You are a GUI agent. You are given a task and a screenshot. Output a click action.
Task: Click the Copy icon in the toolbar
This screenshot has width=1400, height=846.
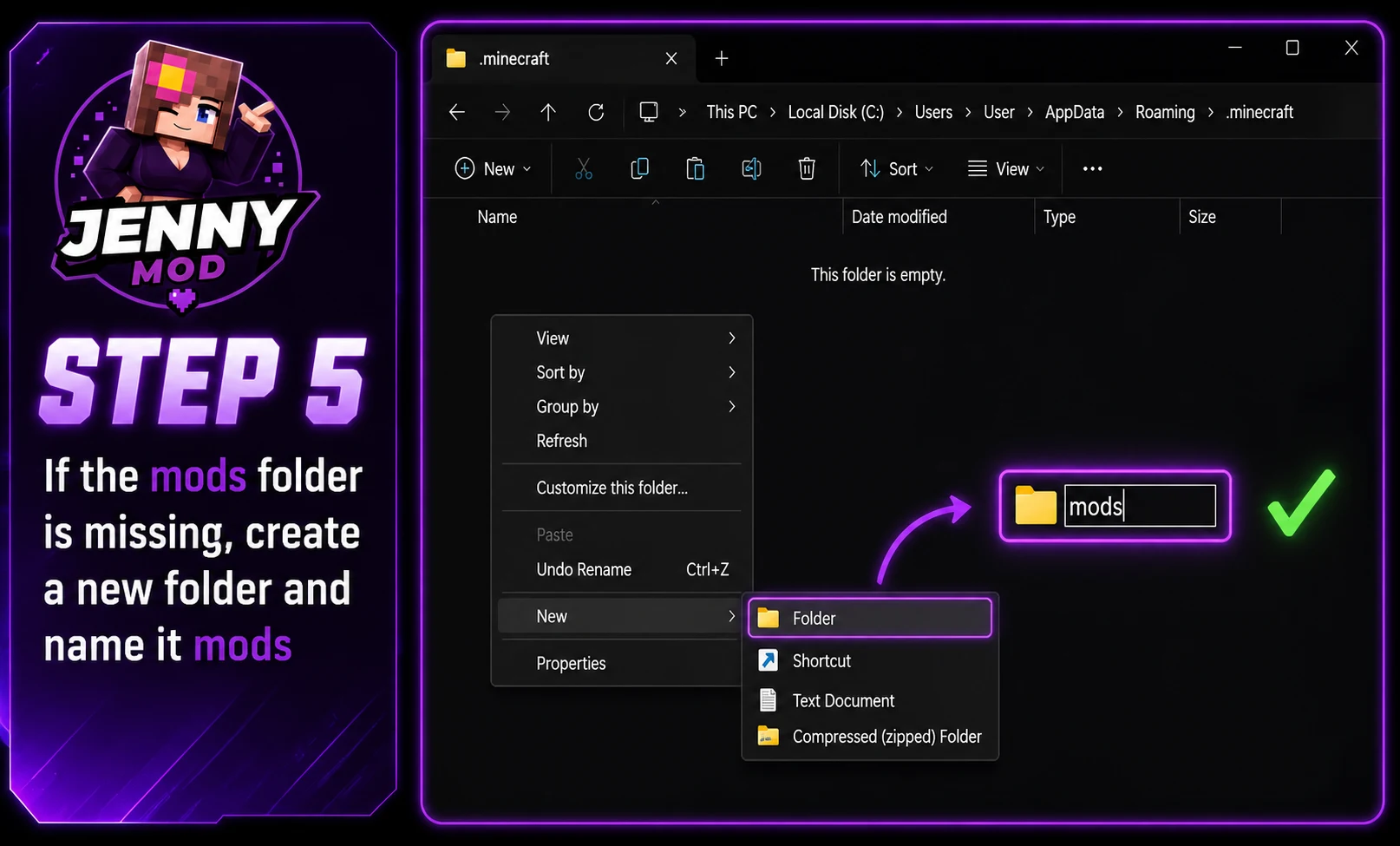click(x=639, y=168)
